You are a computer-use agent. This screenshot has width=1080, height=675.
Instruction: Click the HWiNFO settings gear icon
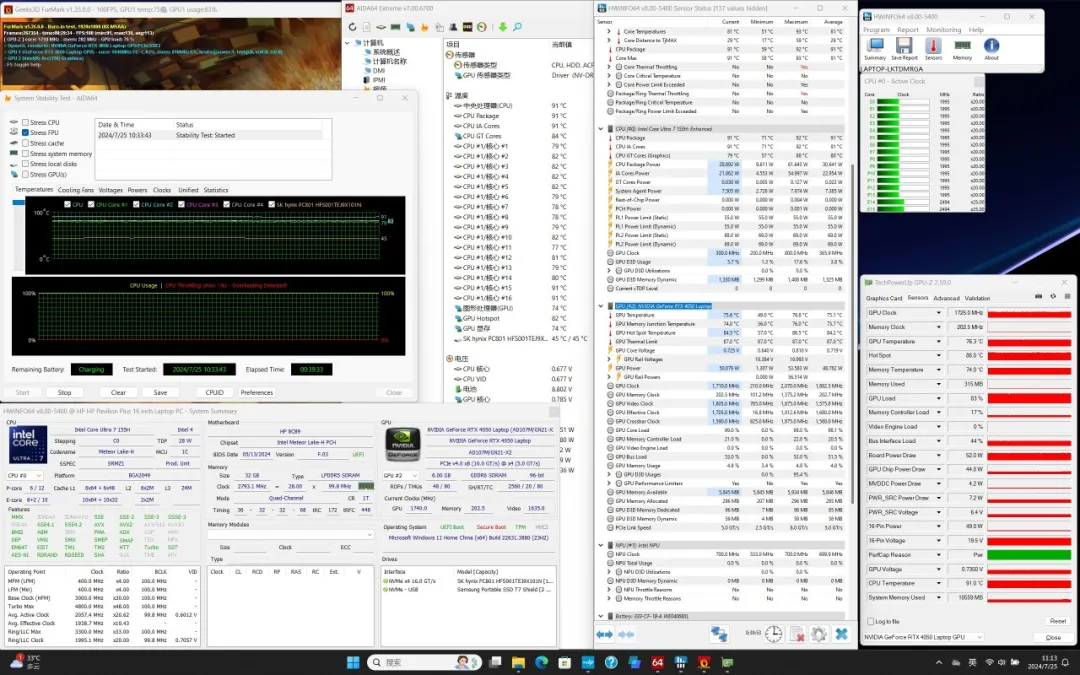(819, 634)
